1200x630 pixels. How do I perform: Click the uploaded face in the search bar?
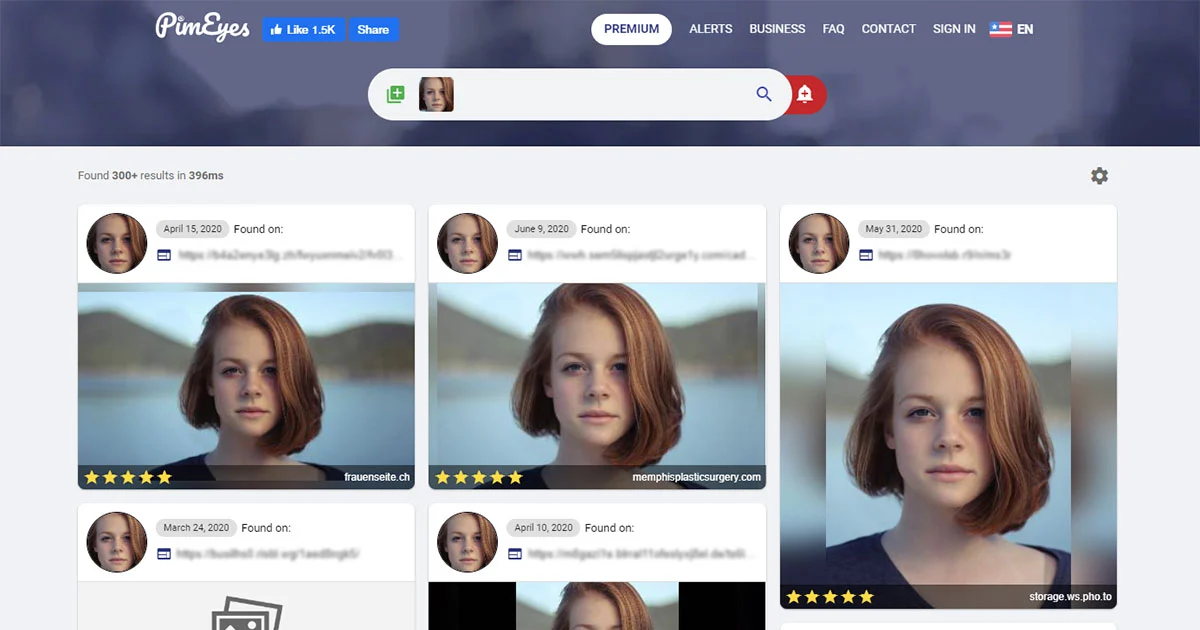436,93
